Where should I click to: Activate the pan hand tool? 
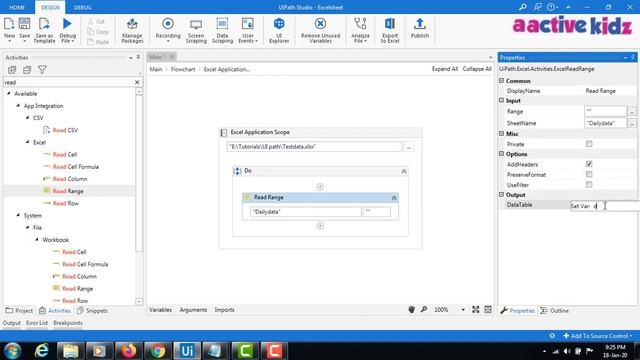coord(411,309)
